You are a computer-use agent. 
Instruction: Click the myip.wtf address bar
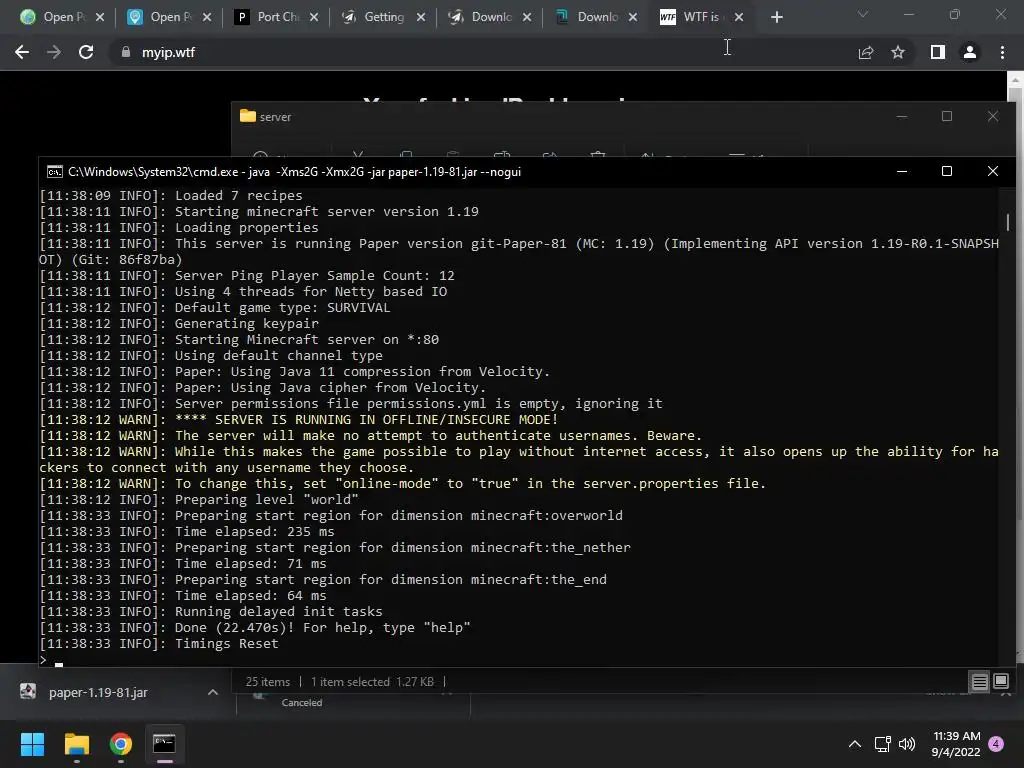[x=483, y=52]
